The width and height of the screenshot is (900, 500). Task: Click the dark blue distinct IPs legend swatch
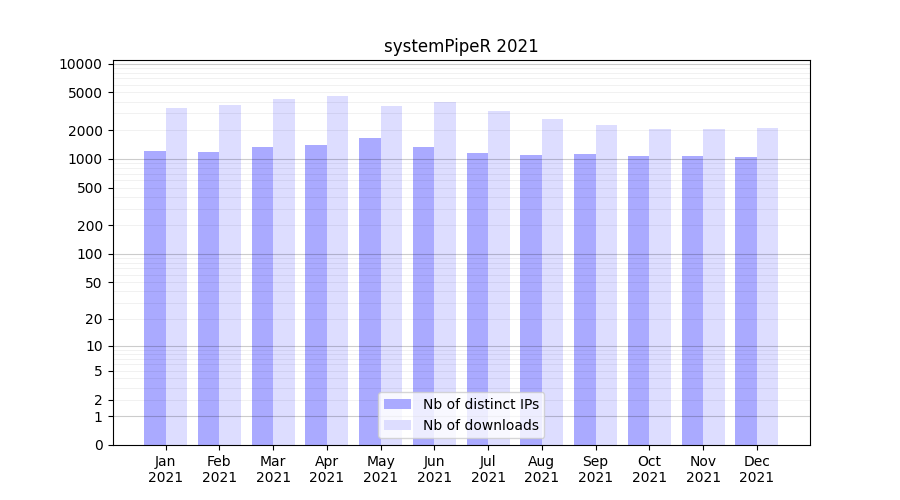point(397,404)
